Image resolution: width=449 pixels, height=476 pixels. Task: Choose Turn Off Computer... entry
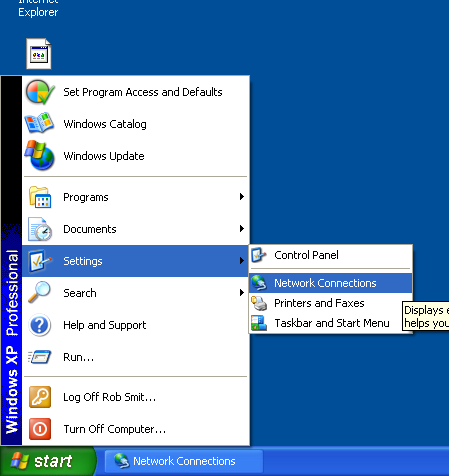[136, 429]
